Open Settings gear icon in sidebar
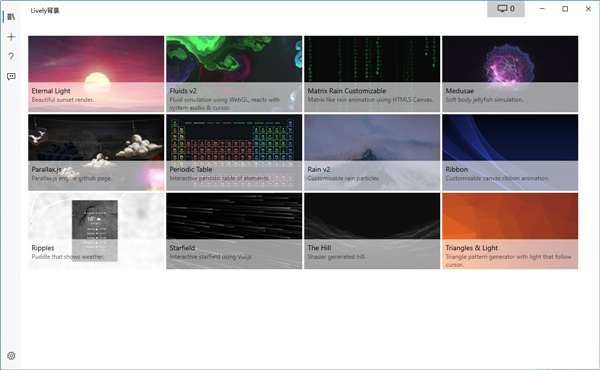The image size is (600, 370). (x=11, y=356)
